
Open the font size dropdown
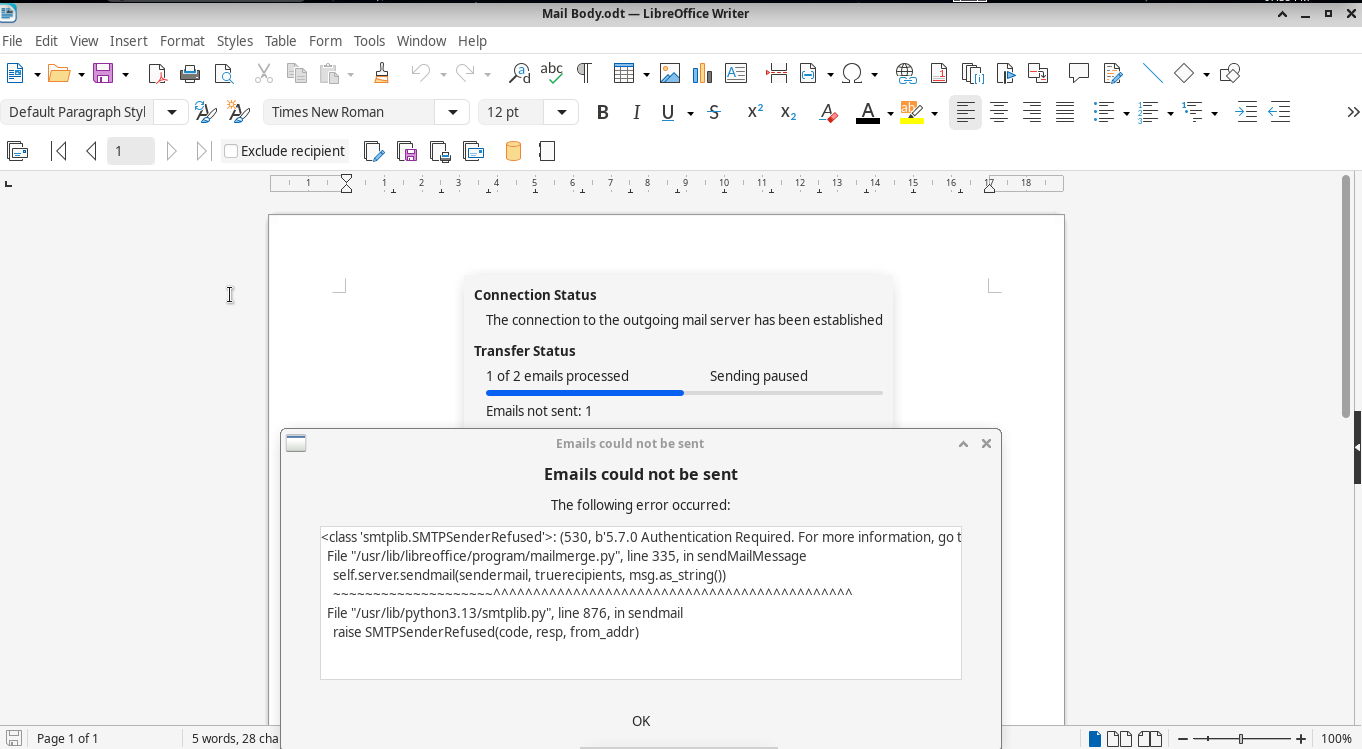(x=562, y=112)
